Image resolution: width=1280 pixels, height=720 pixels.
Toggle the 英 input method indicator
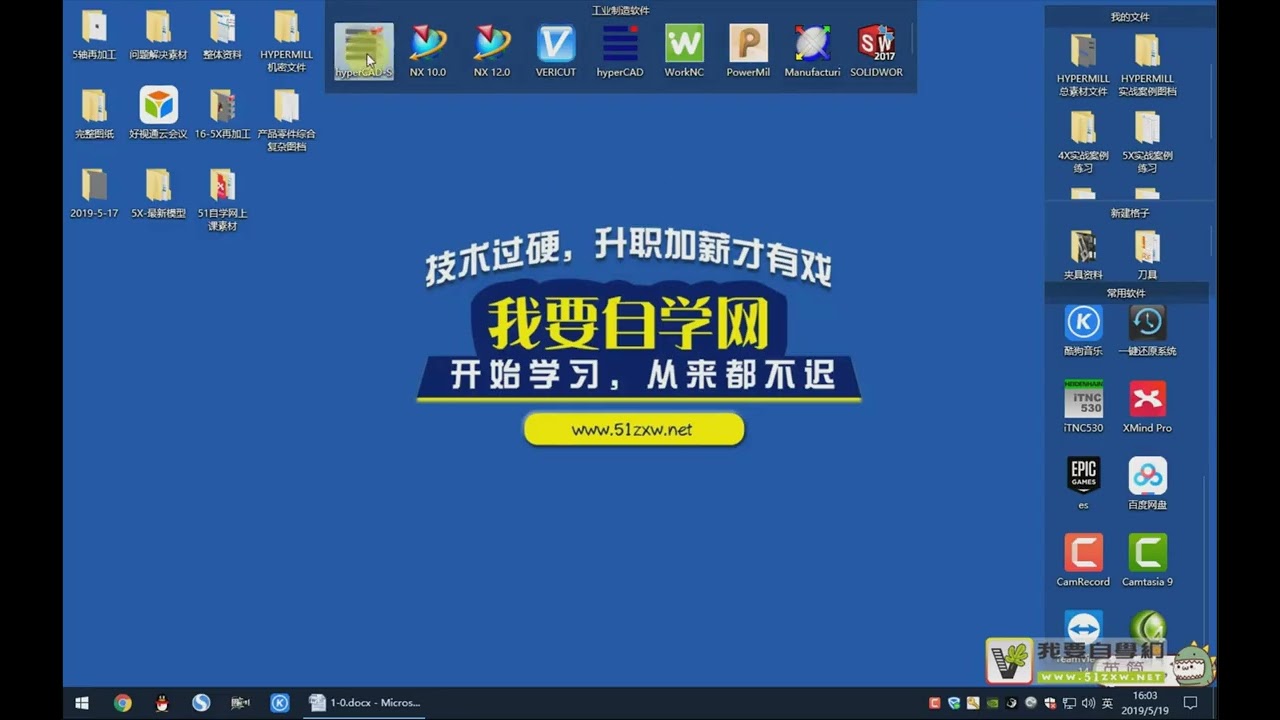[1107, 703]
